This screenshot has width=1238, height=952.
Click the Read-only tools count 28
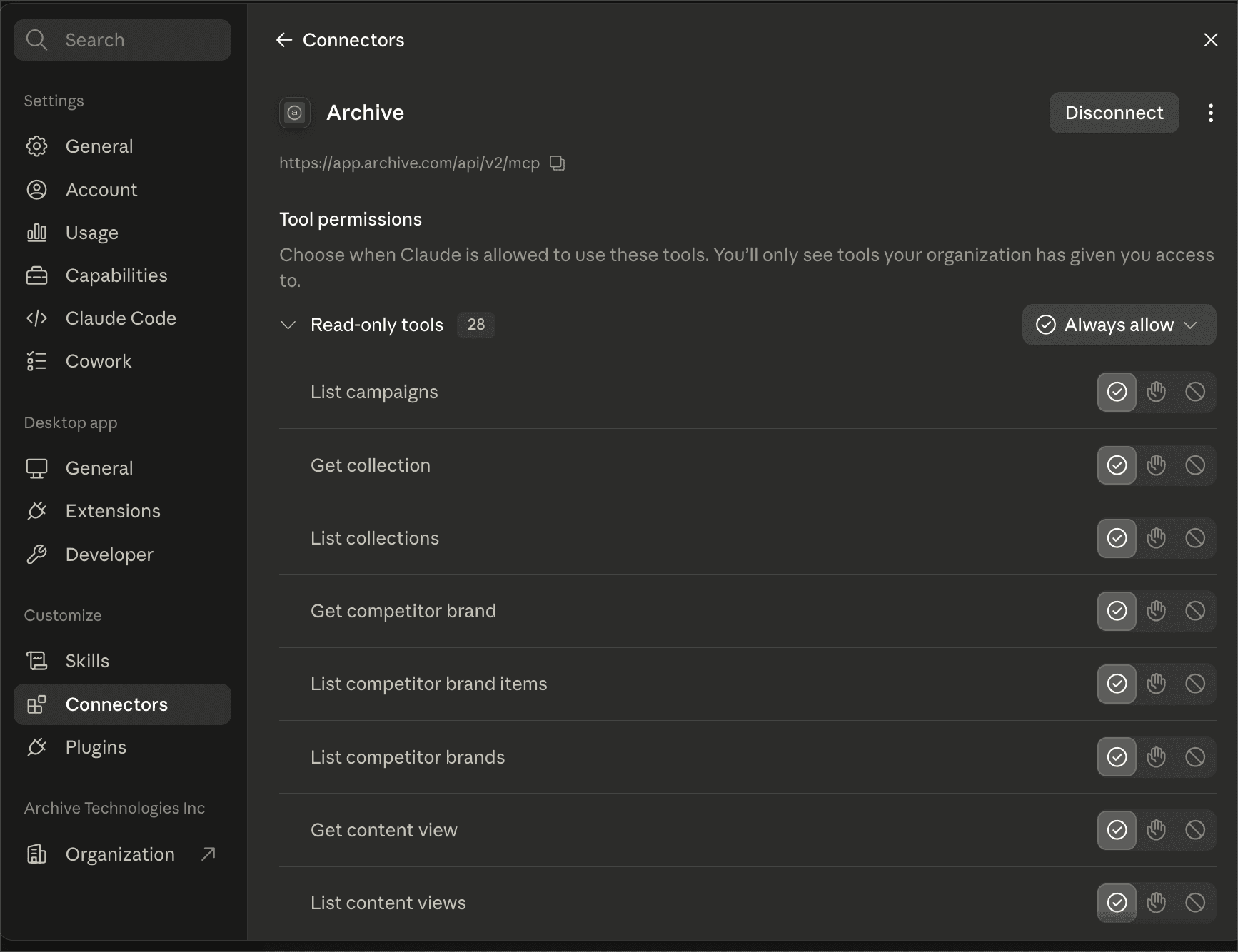476,325
